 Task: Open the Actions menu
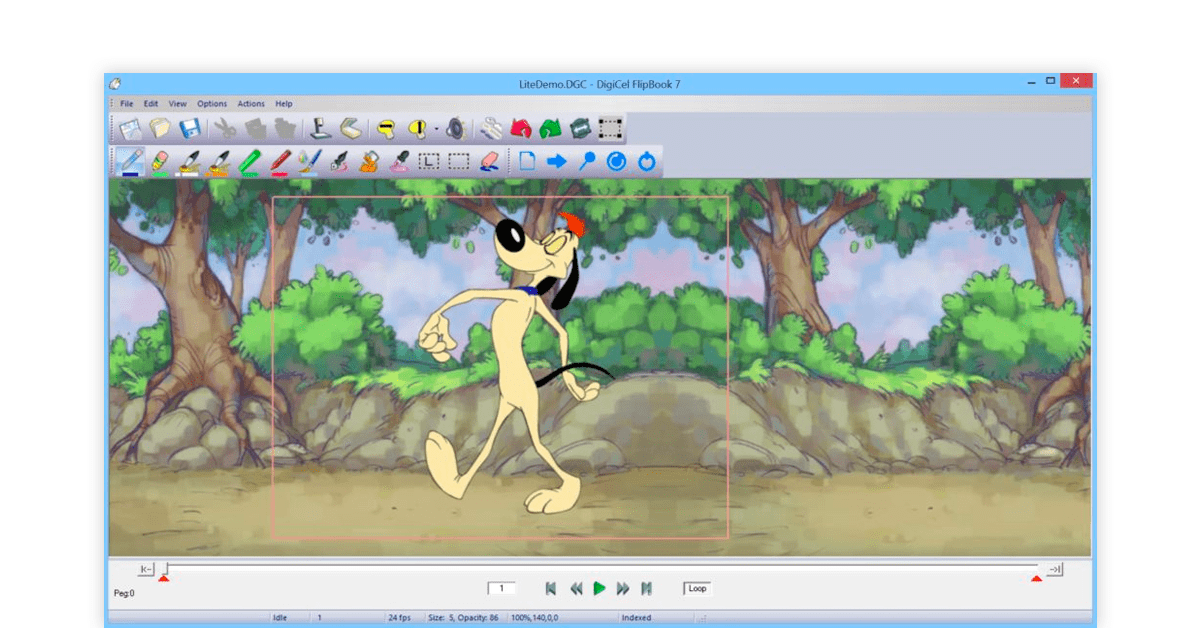coord(251,103)
